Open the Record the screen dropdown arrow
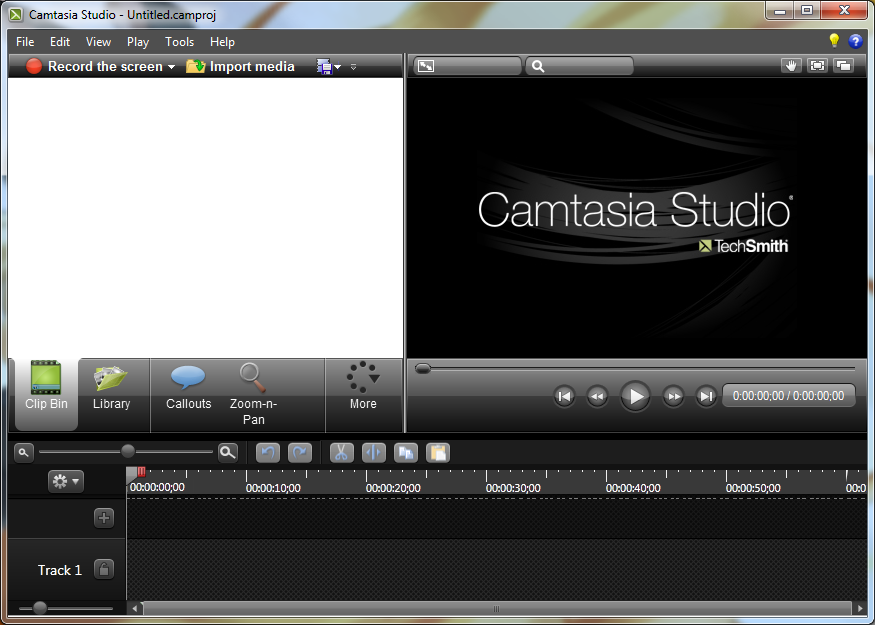 [x=171, y=67]
